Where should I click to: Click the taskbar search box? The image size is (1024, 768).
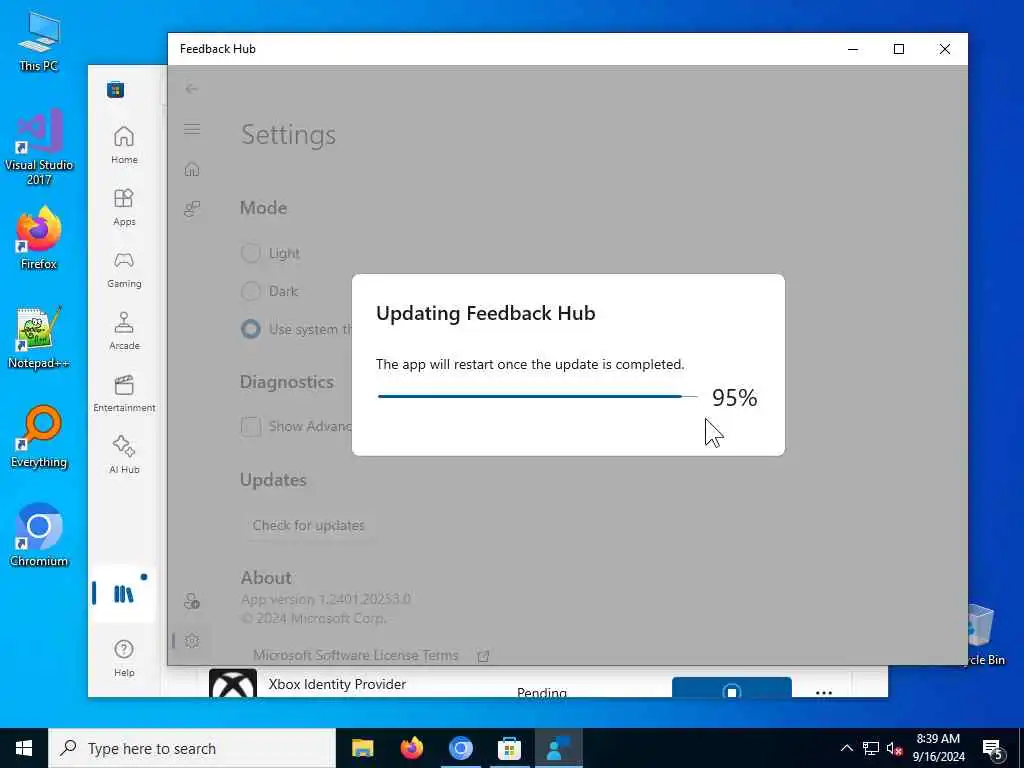pyautogui.click(x=192, y=748)
